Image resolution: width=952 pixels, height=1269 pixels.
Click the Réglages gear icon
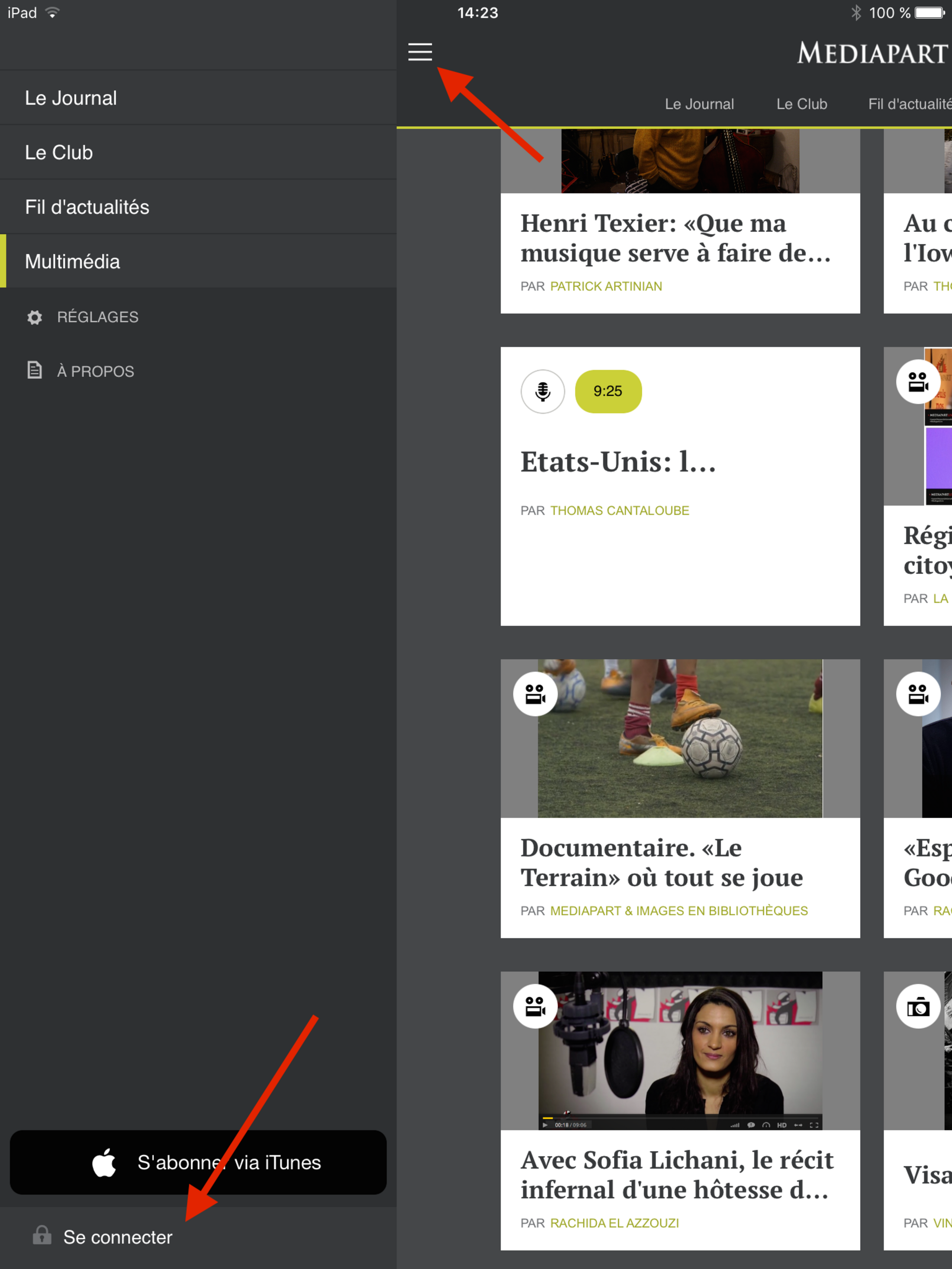pos(35,317)
